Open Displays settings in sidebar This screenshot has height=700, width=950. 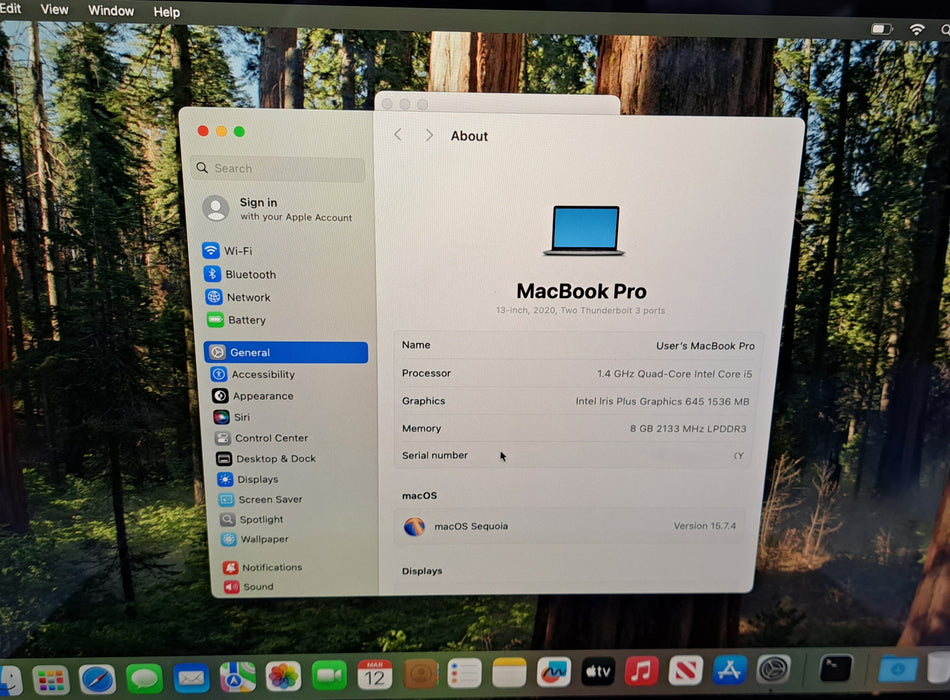coord(248,479)
